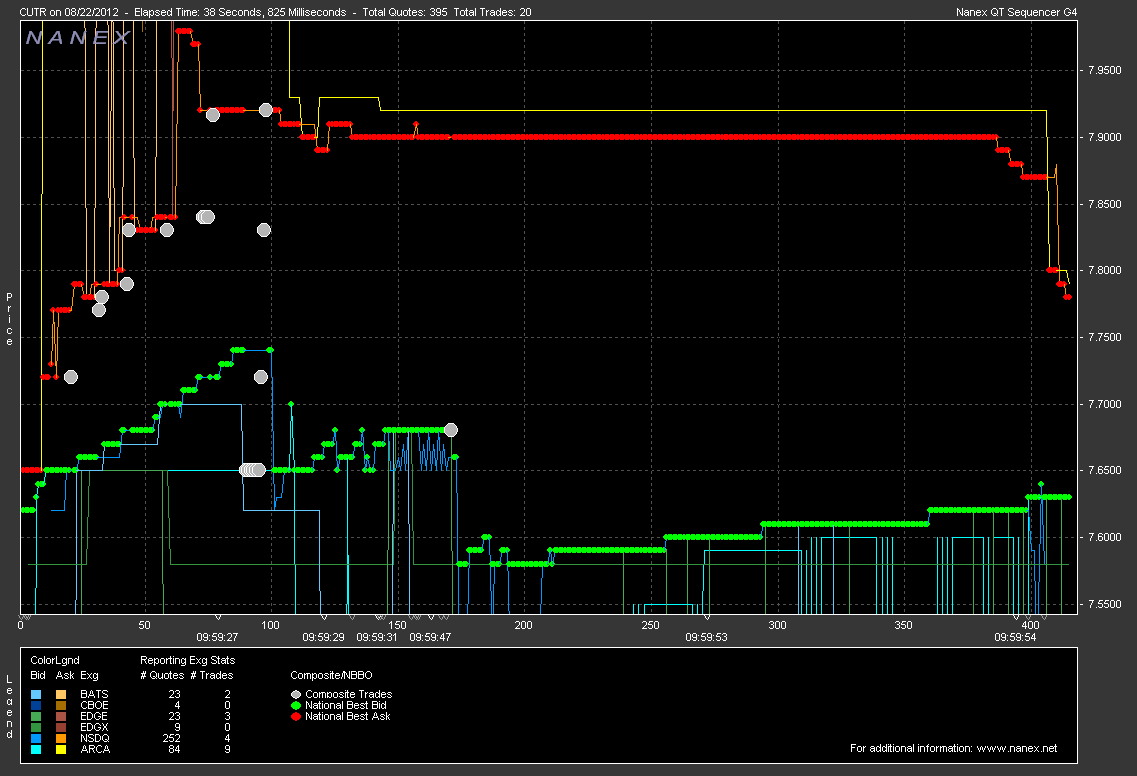
Task: Click the 7.7500 price axis label
Action: pos(1104,337)
